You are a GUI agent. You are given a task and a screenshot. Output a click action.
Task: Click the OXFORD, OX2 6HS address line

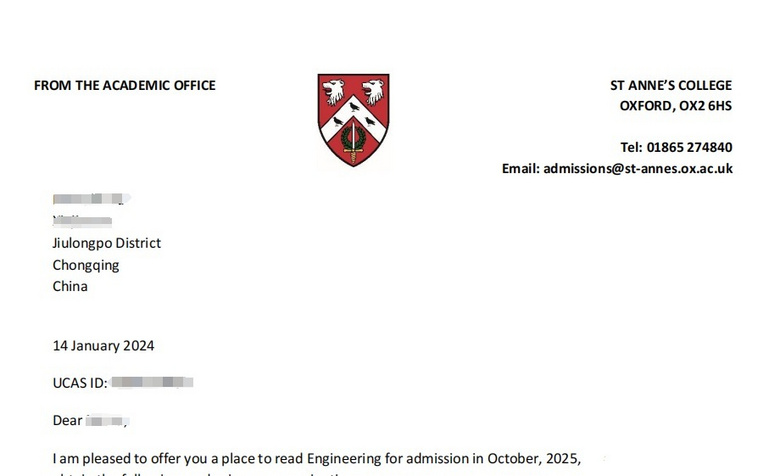(x=676, y=106)
